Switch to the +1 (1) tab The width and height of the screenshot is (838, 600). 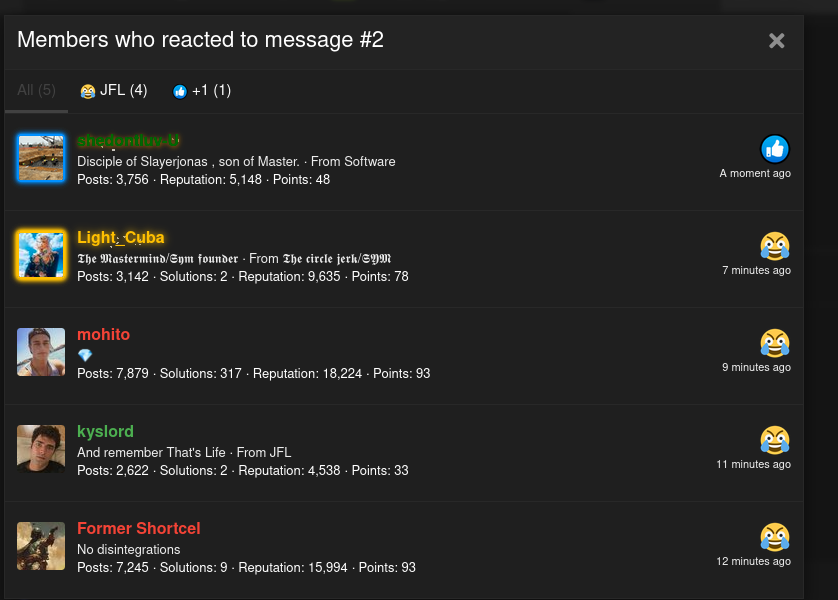201,91
